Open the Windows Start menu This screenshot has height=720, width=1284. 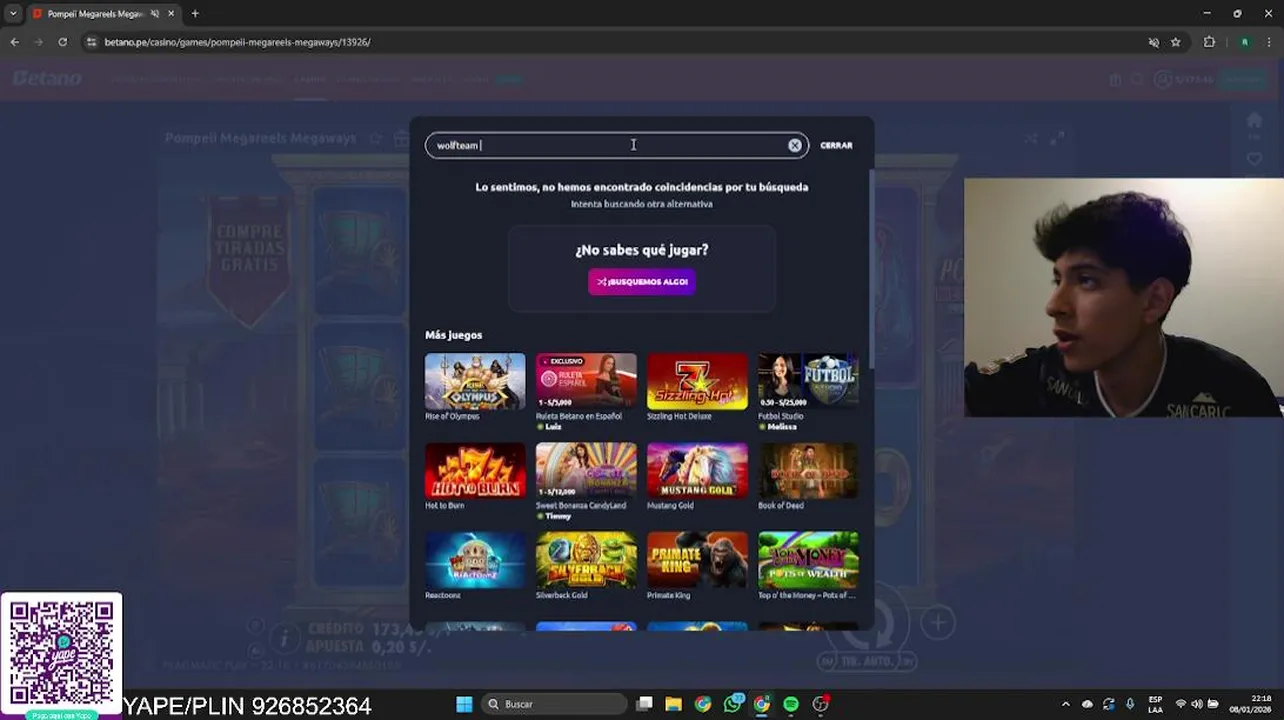coord(464,704)
